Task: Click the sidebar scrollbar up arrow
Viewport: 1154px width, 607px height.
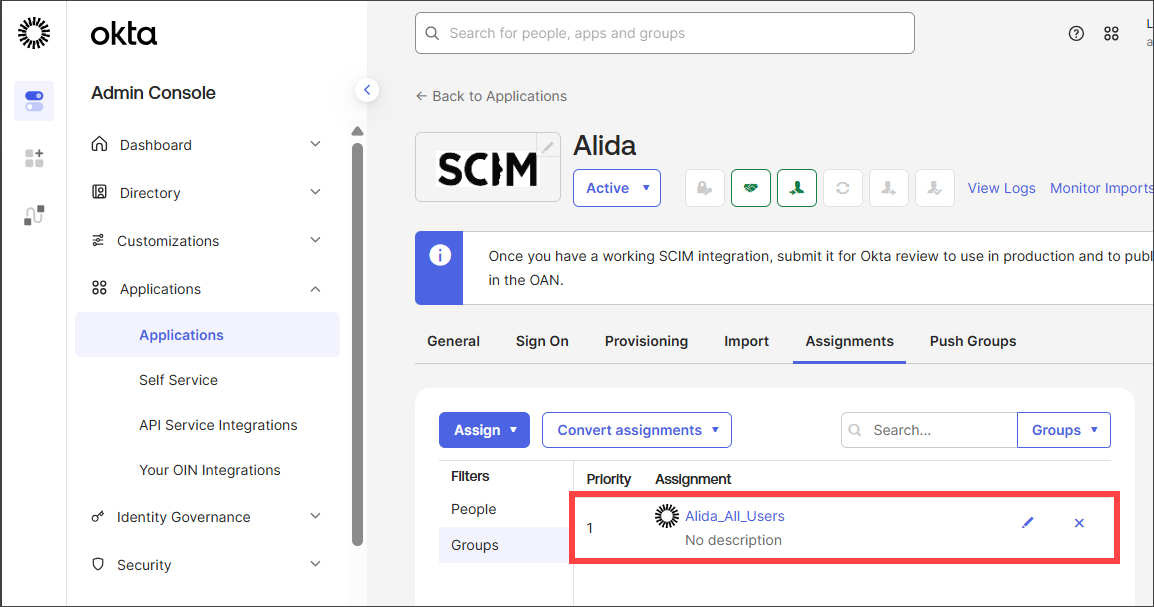Action: [358, 131]
